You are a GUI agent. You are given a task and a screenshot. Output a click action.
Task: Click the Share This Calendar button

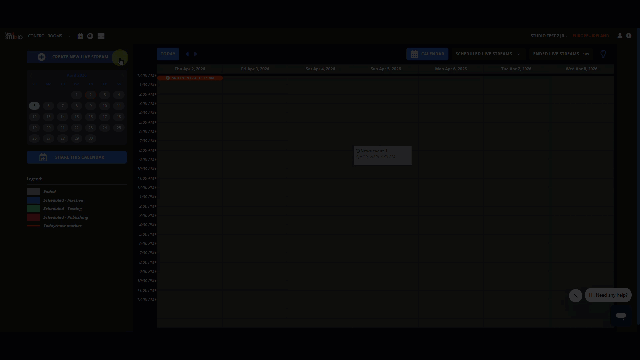coord(77,157)
